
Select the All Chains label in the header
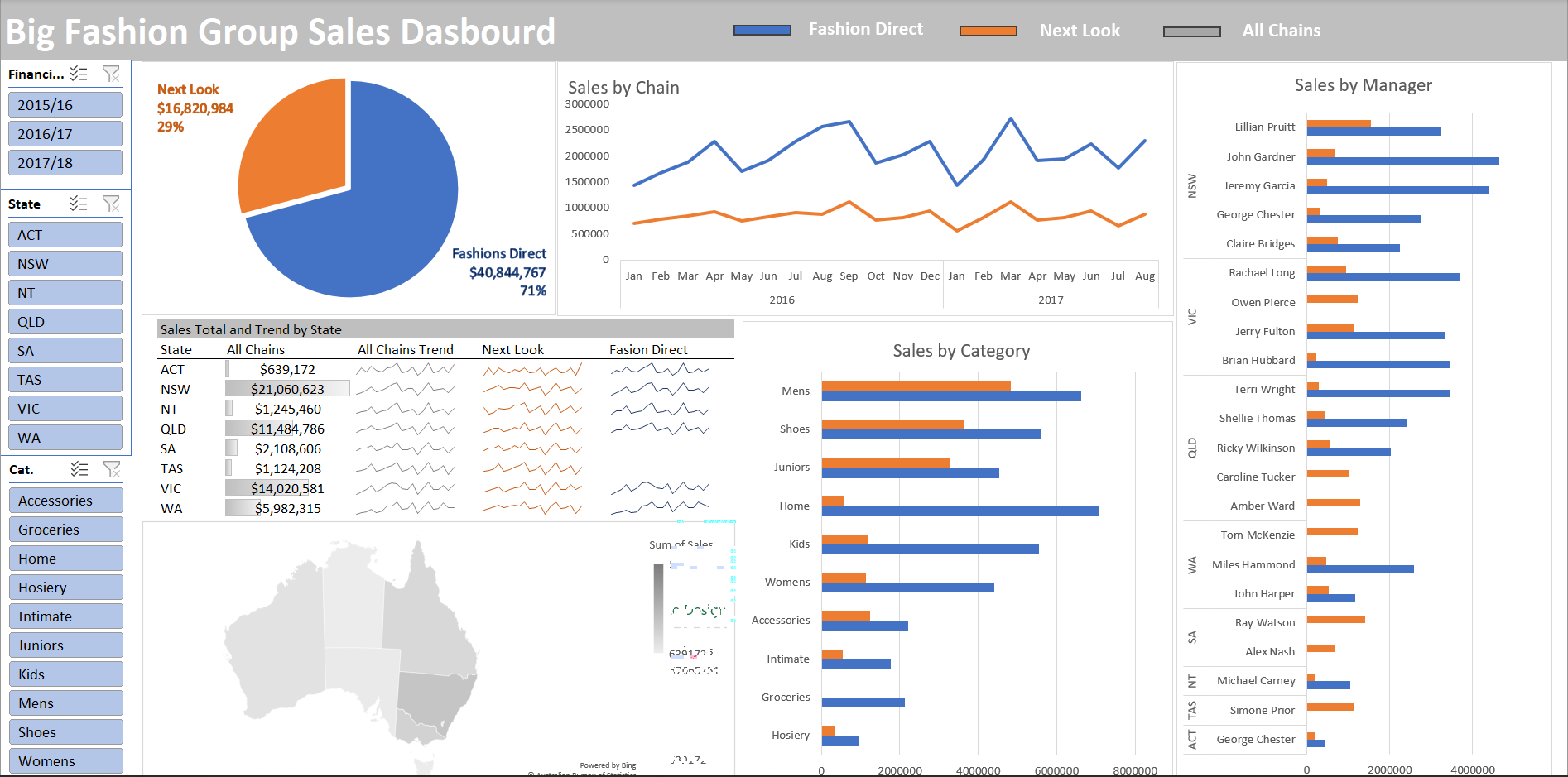pyautogui.click(x=1281, y=31)
